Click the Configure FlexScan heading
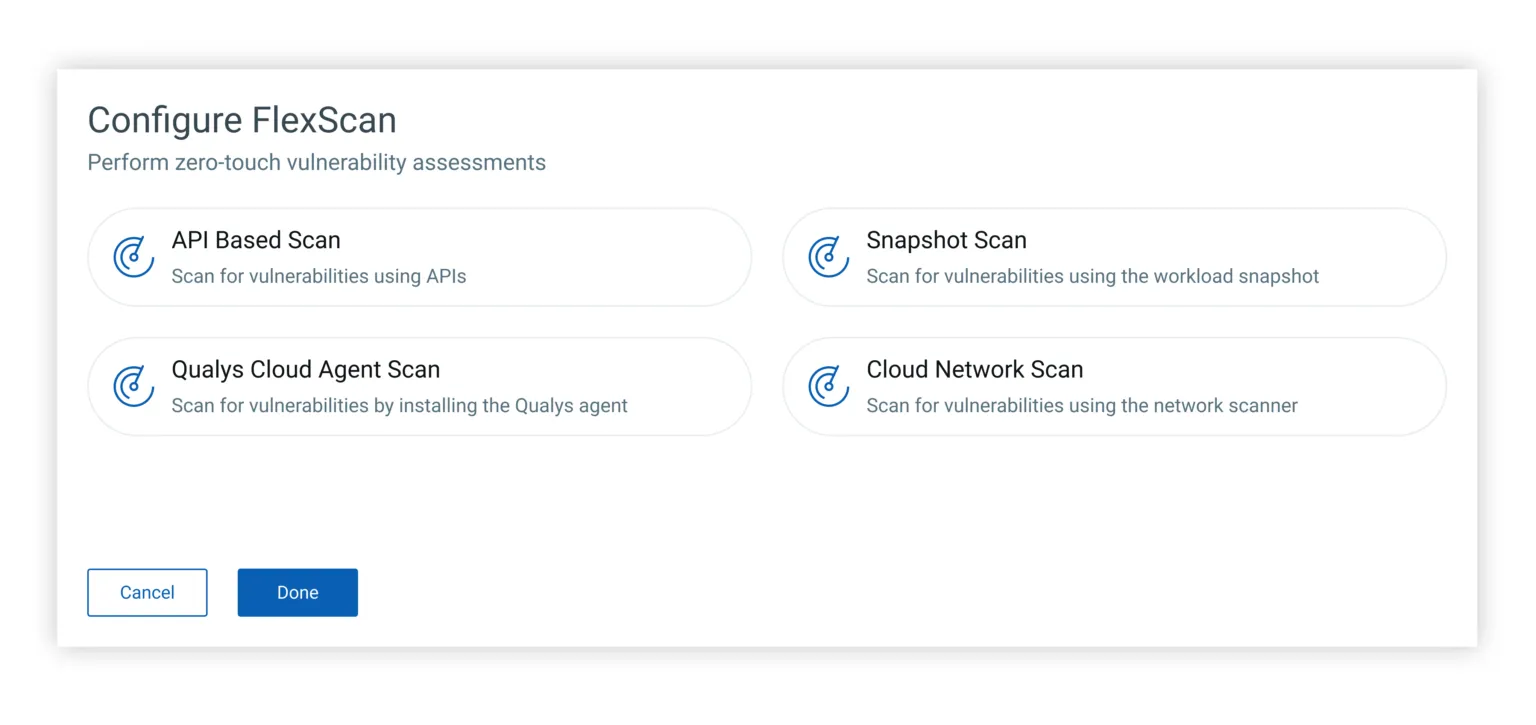 242,120
